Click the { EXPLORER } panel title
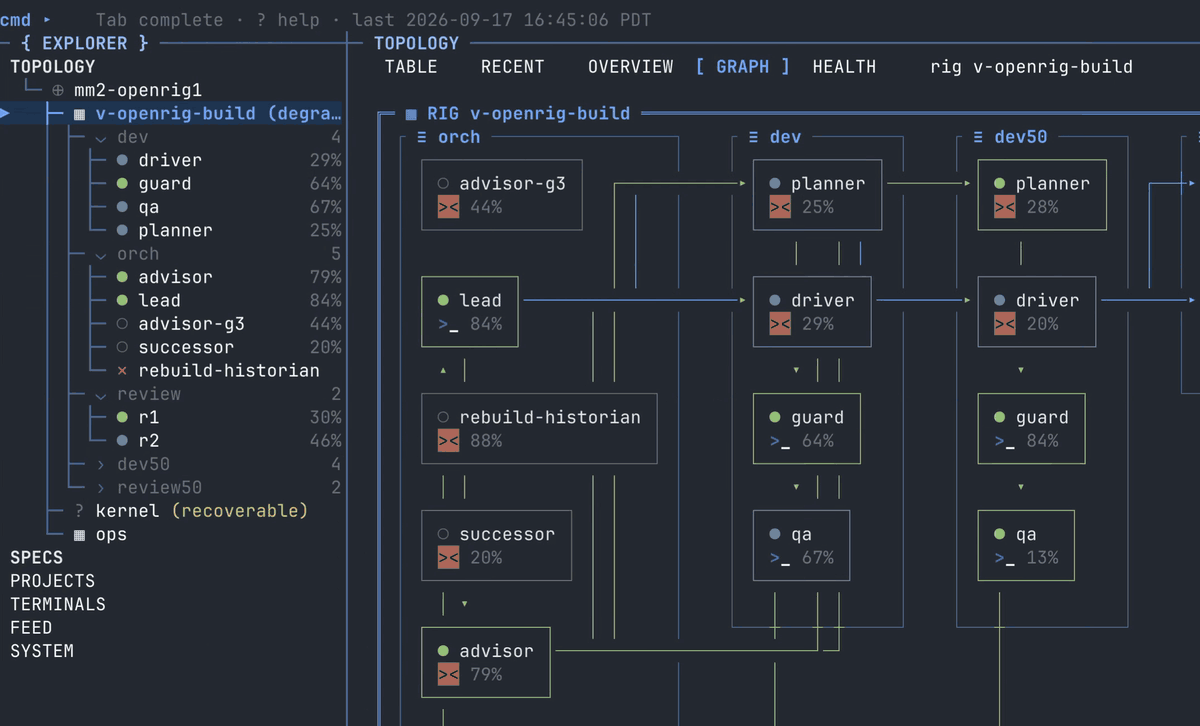The image size is (1200, 726). click(x=85, y=43)
